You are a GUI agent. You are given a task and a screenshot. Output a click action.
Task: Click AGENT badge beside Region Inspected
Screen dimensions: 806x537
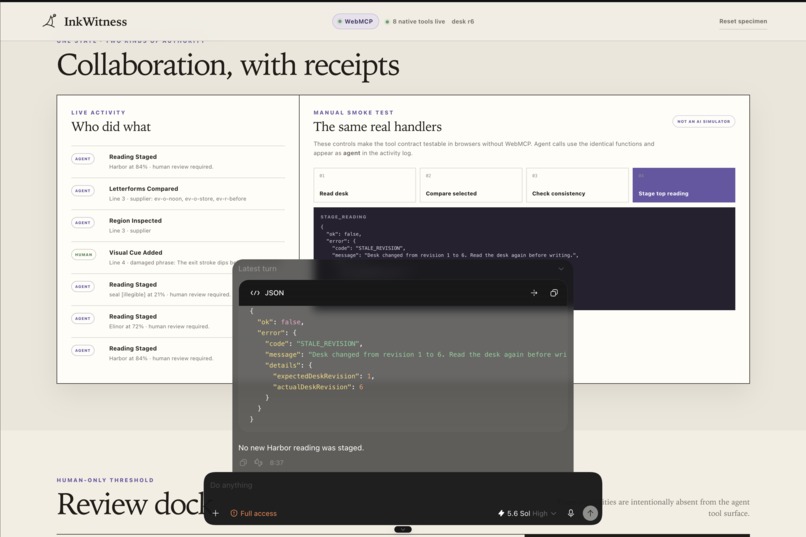pos(83,223)
